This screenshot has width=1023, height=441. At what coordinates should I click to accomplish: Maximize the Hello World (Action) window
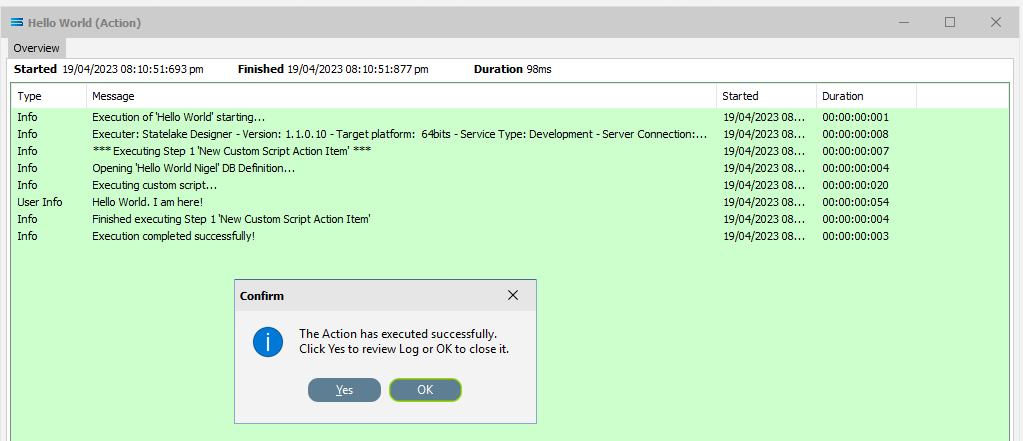(950, 22)
